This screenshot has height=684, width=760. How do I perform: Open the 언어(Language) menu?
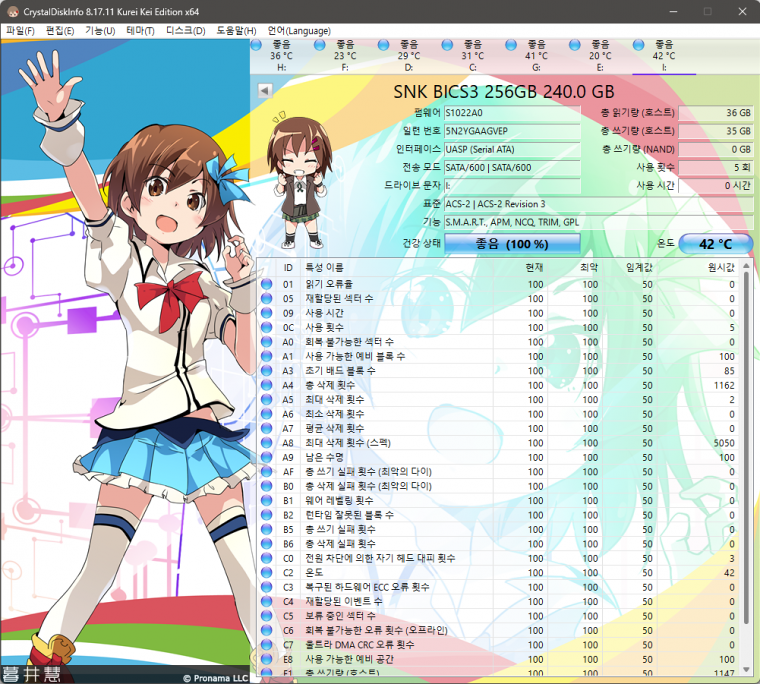point(299,31)
